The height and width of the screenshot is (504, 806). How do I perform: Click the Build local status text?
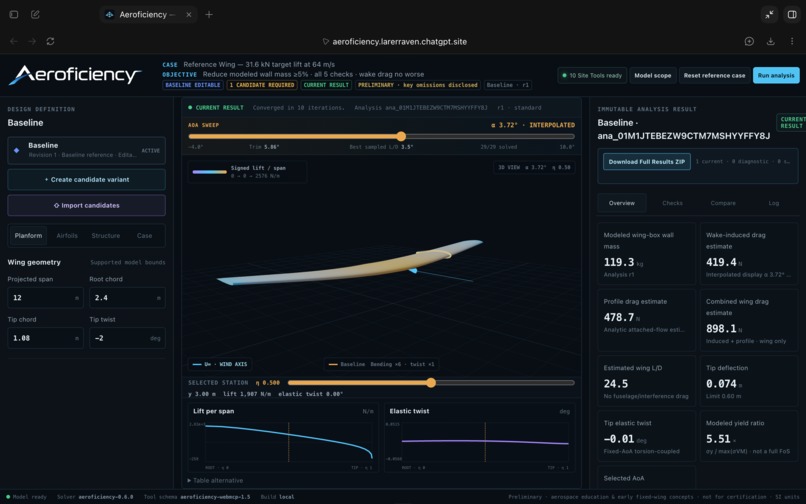[278, 497]
